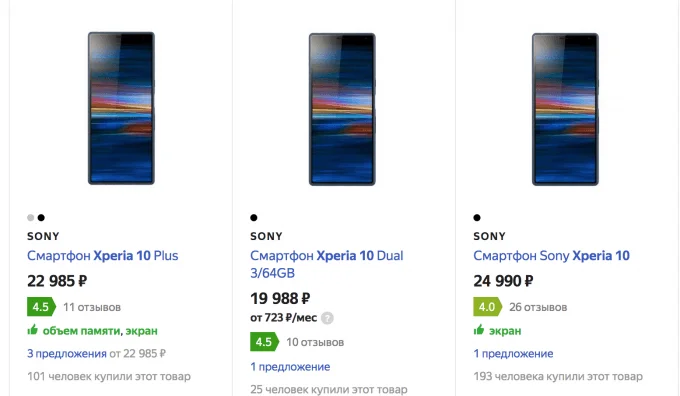Open Смартфон Xperia 10 Dual 3/64GB link
680x396 pixels.
327,264
